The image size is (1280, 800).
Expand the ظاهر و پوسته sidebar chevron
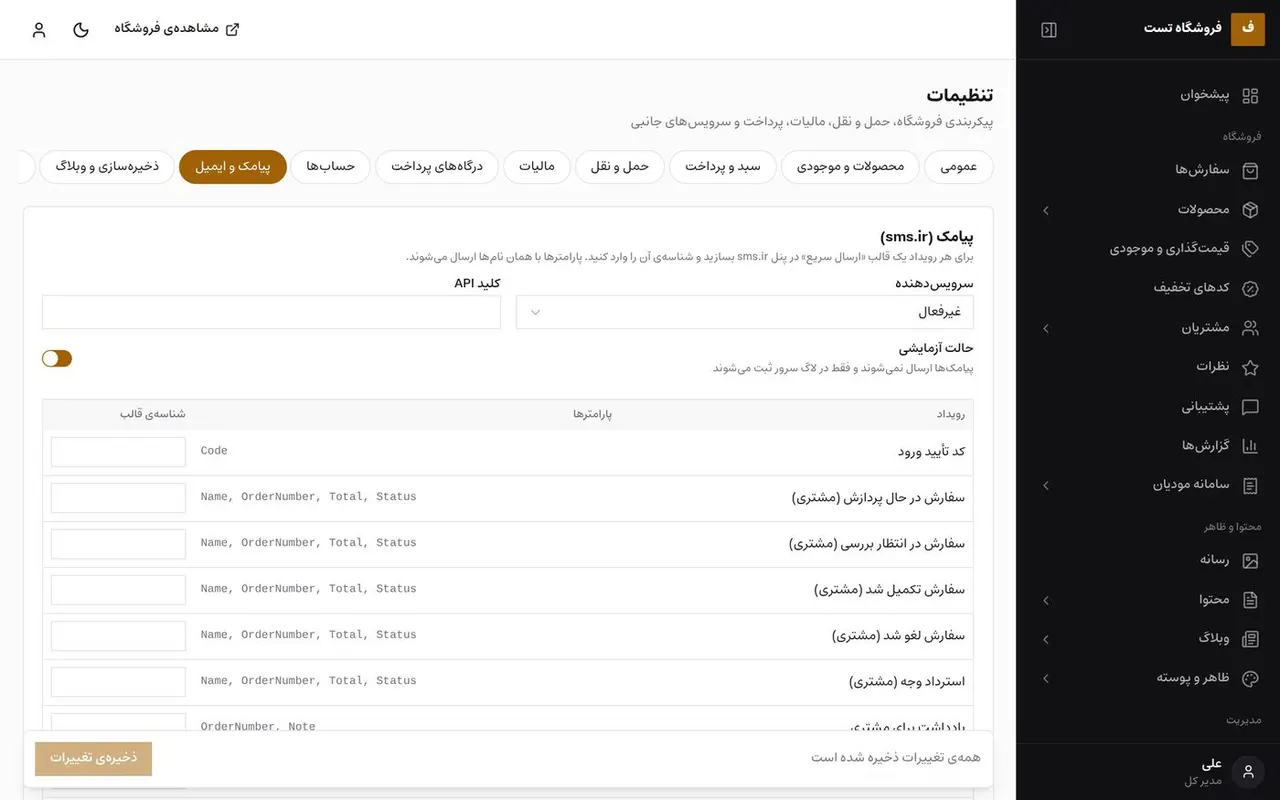1046,678
